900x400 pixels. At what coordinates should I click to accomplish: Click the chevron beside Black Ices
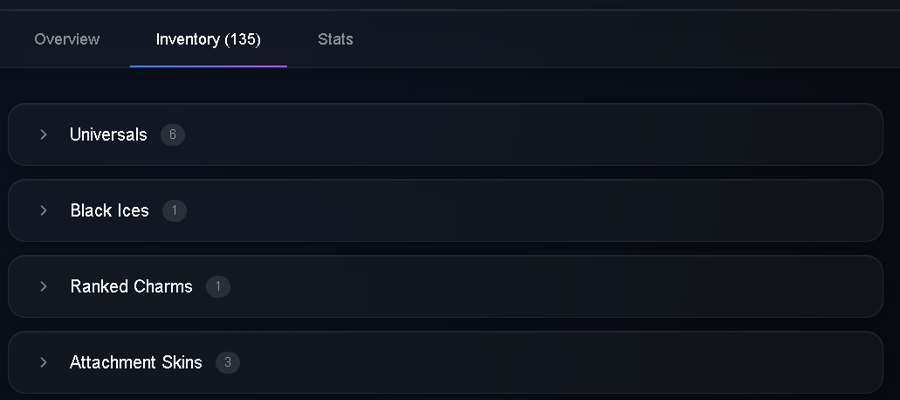pos(44,210)
